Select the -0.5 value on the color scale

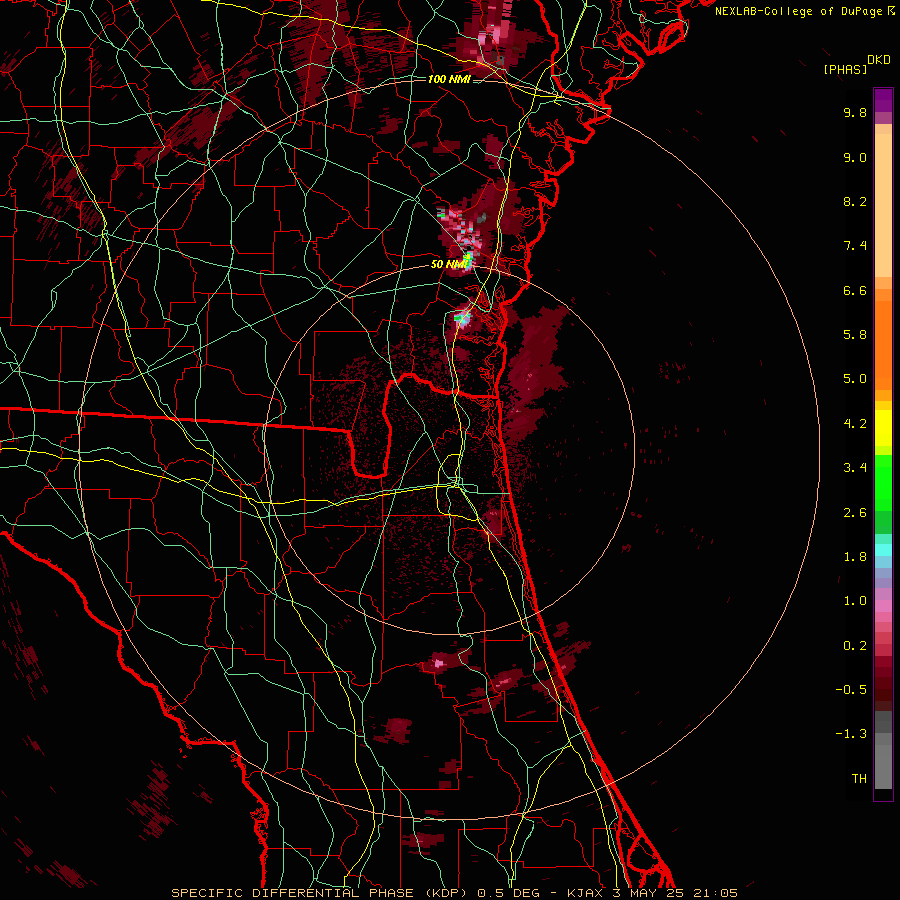(x=851, y=690)
